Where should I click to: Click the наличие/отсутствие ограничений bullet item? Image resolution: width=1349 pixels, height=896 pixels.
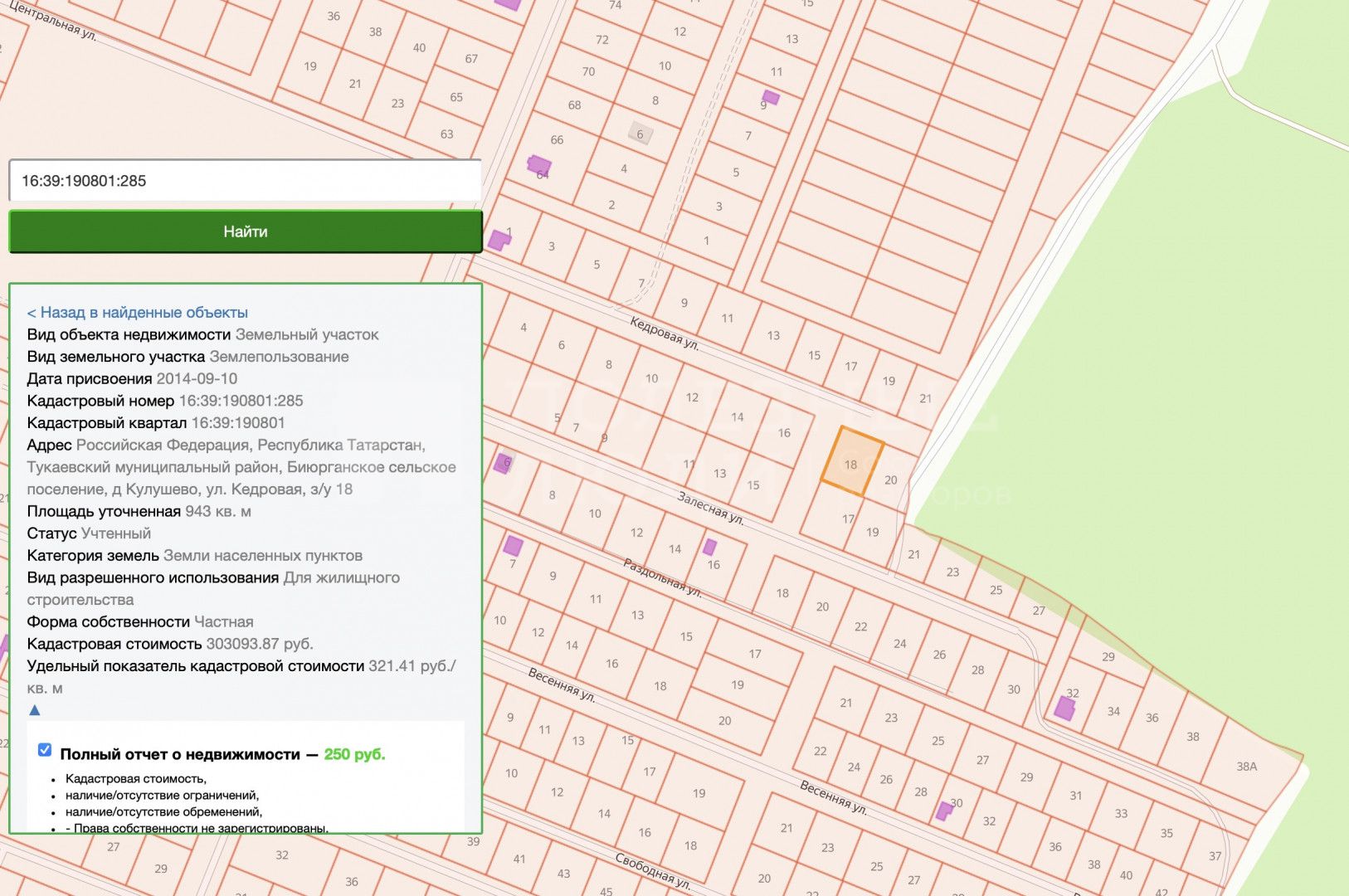pos(163,796)
